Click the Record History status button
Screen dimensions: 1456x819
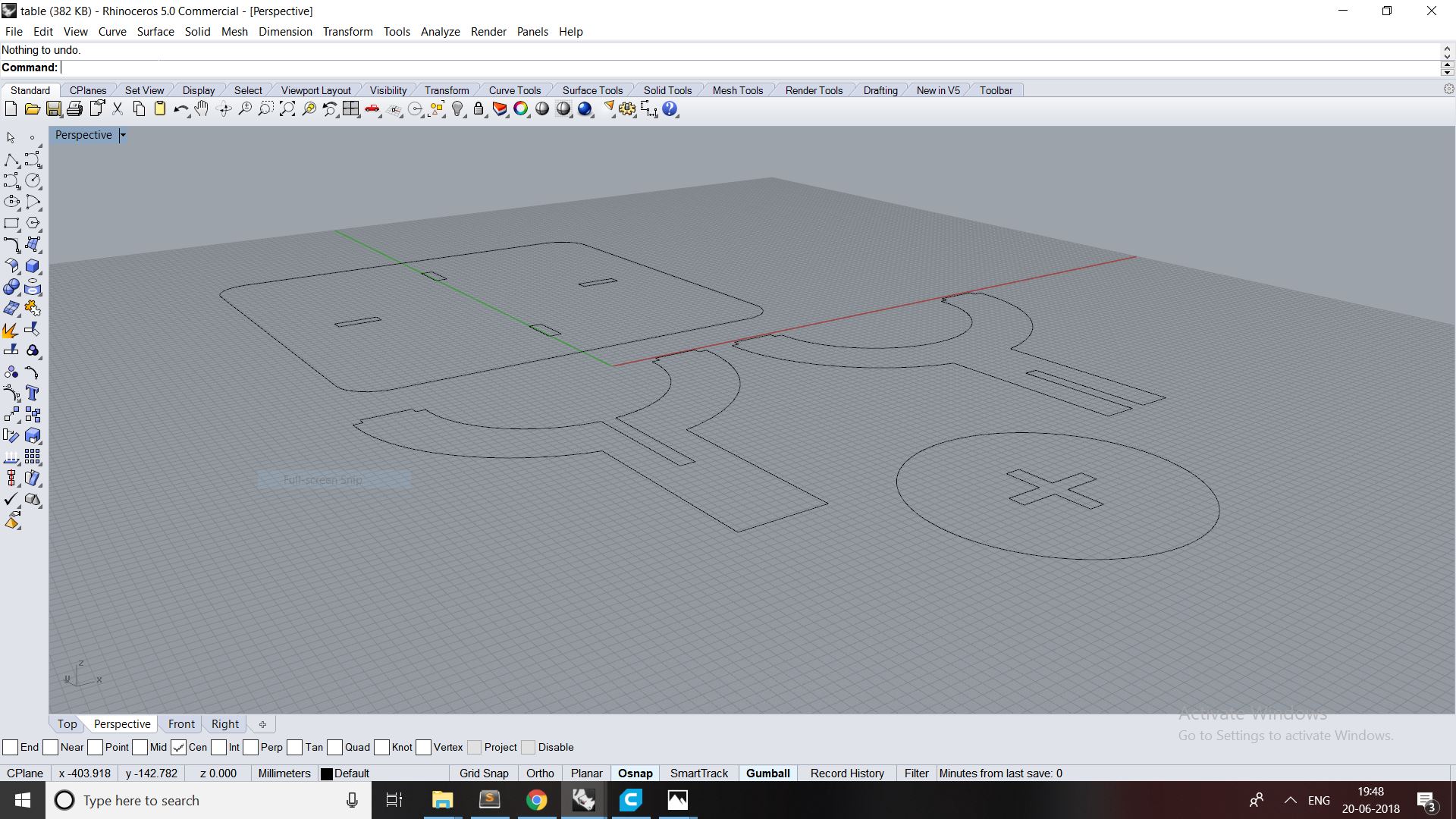pos(847,773)
